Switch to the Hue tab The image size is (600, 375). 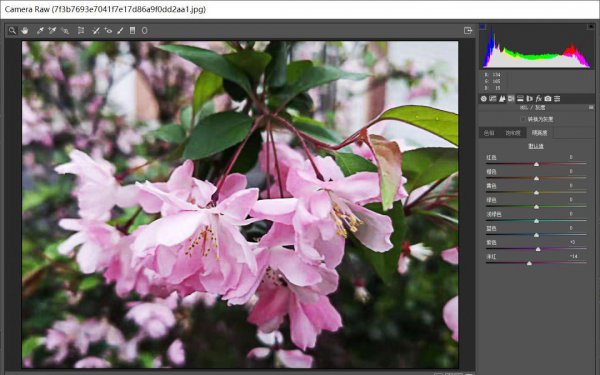(489, 133)
